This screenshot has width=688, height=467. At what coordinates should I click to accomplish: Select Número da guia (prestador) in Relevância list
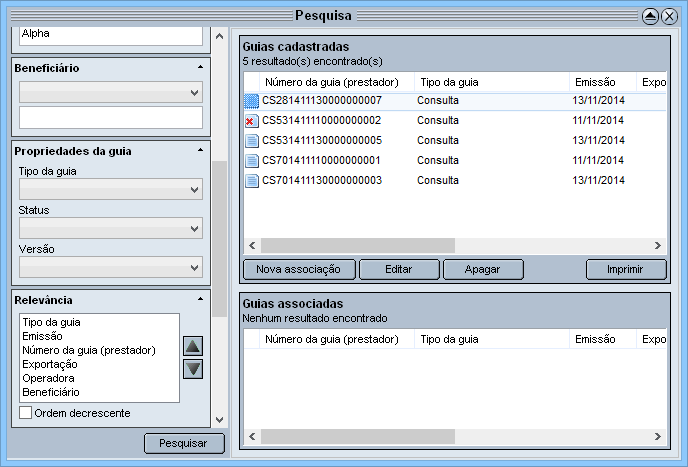click(89, 350)
